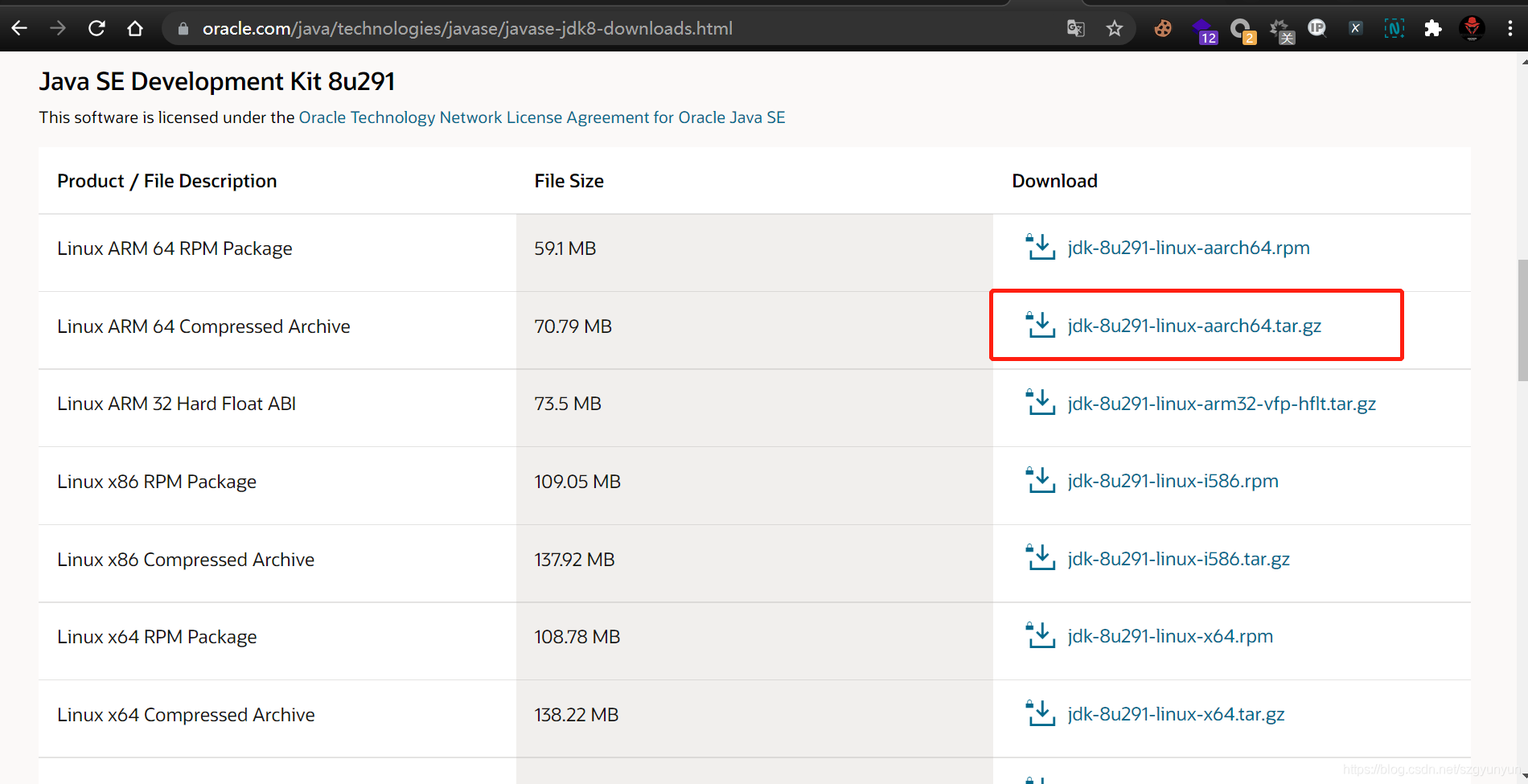The height and width of the screenshot is (784, 1528).
Task: Open the cookie extension icon
Action: pyautogui.click(x=1163, y=29)
